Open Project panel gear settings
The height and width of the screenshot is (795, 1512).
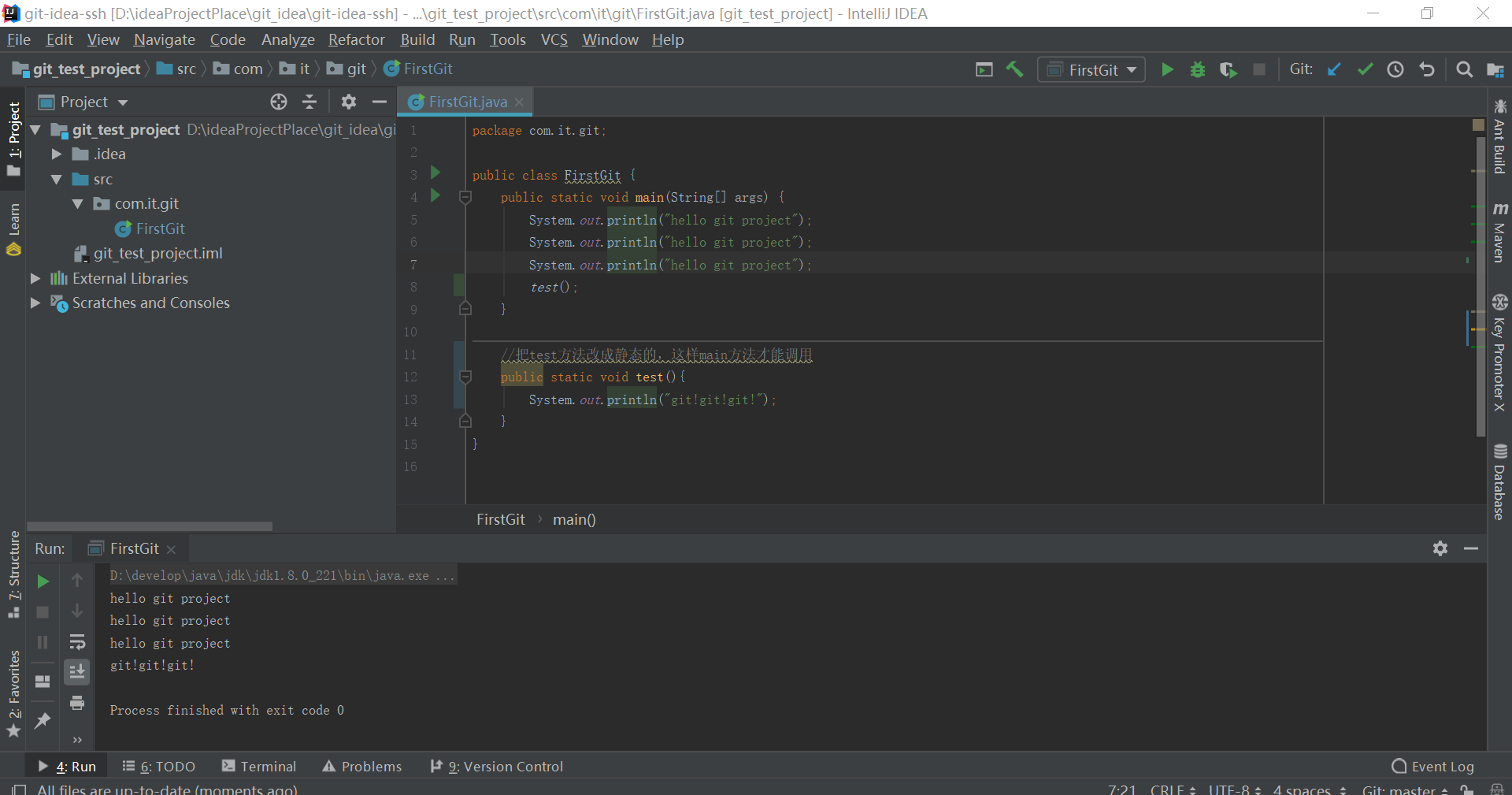[x=348, y=102]
